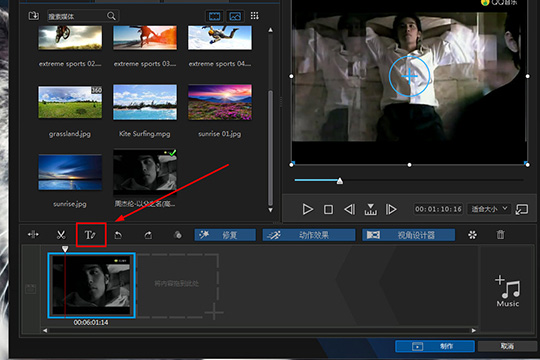Image resolution: width=540 pixels, height=360 pixels.
Task: Toggle the video media filter button
Action: (215, 16)
